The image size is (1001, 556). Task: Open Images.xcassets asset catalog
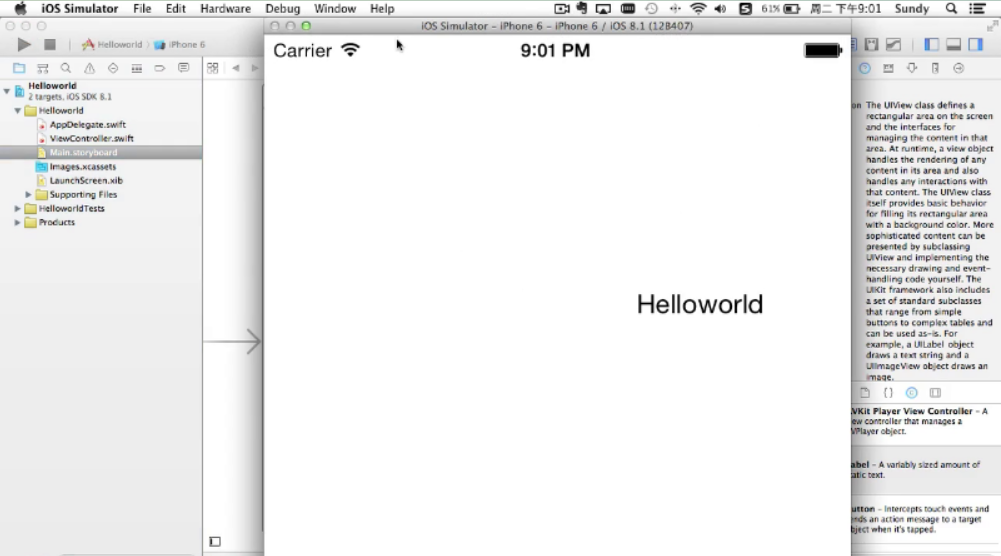83,167
